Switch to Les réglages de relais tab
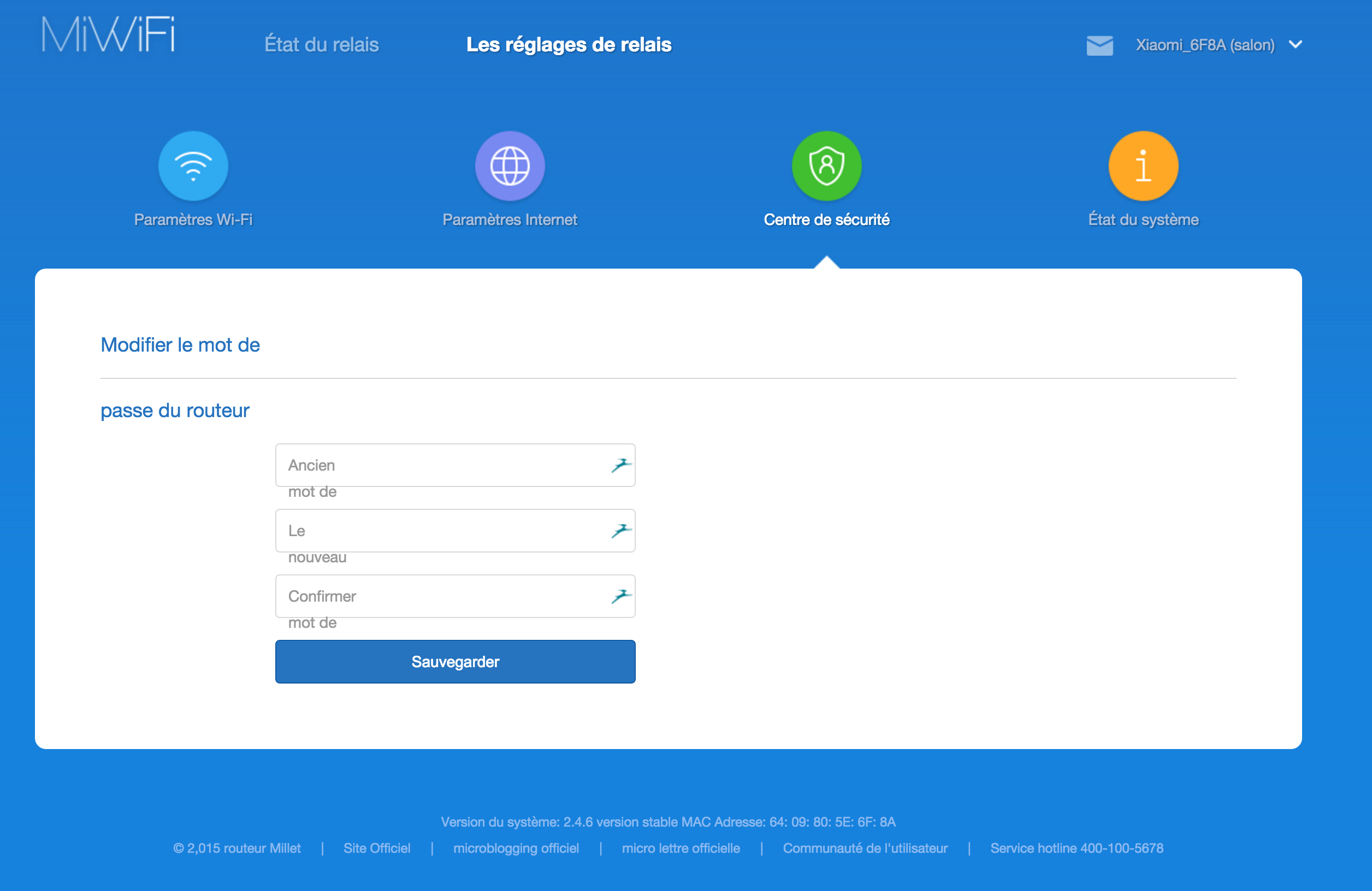The image size is (1372, 891). click(569, 45)
